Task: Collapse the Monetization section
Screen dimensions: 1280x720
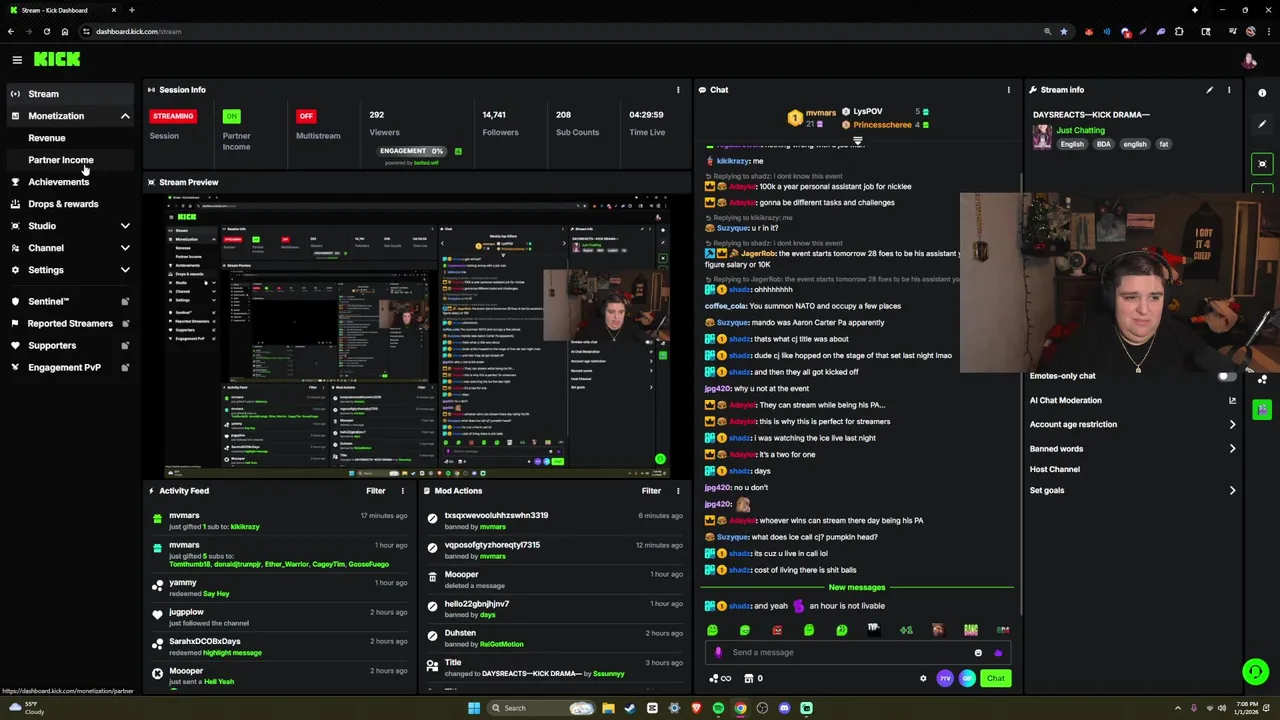Action: click(x=125, y=116)
